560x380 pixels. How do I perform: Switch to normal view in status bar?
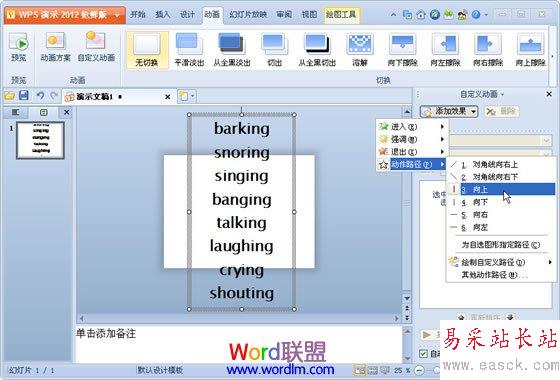click(x=360, y=370)
